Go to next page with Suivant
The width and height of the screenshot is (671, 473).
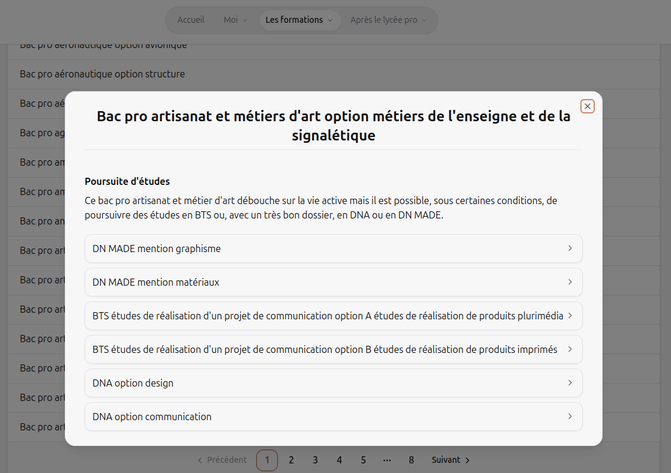point(451,460)
